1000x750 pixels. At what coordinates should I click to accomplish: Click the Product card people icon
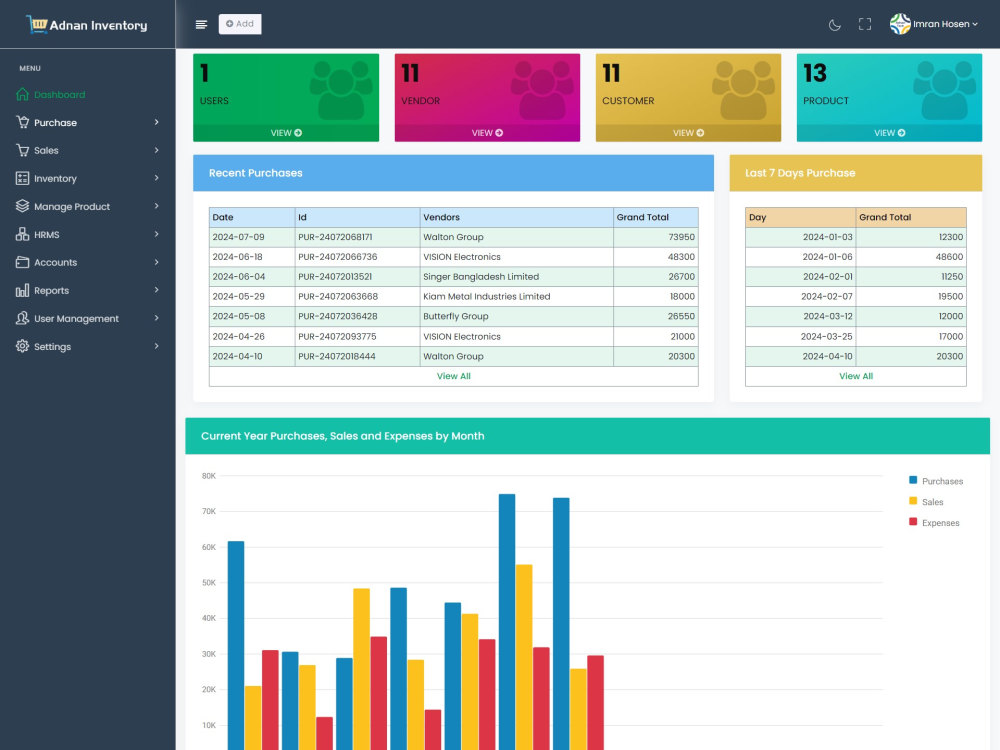pos(945,90)
